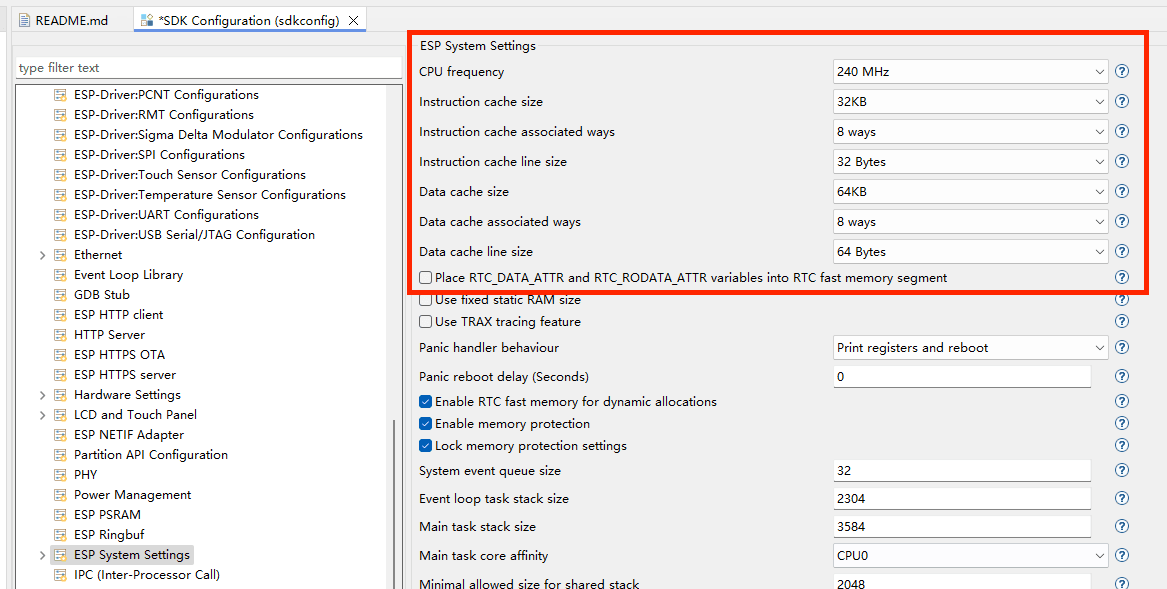Viewport: 1167px width, 589px height.
Task: Open Data cache line size 64 Bytes dropdown
Action: pos(971,252)
